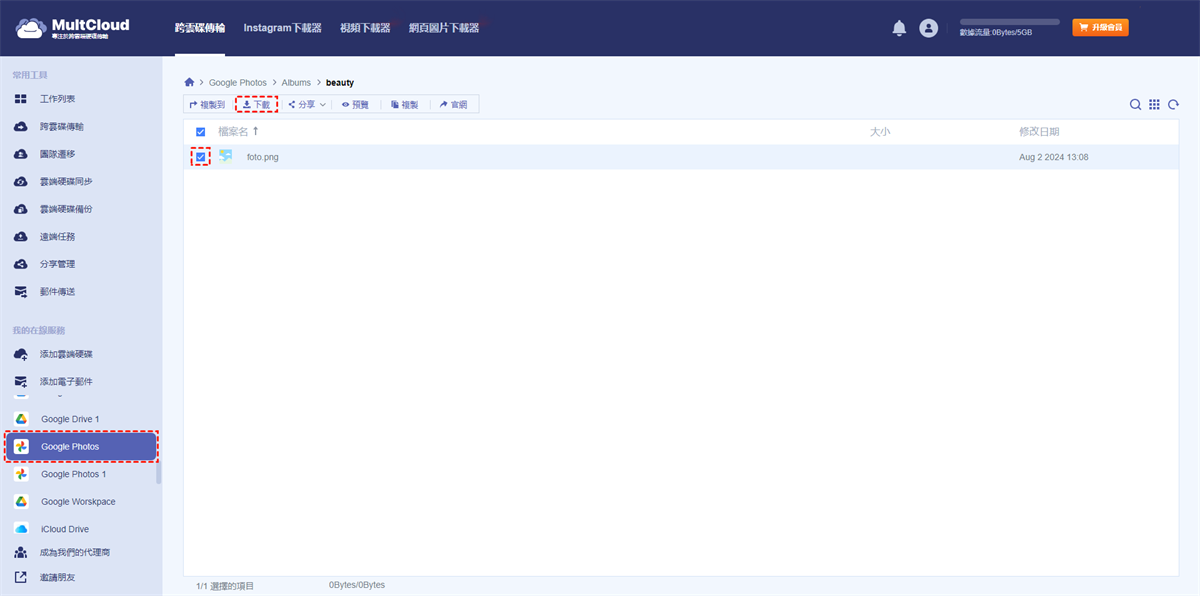Open the search magnifier icon
This screenshot has width=1200, height=596.
1135,104
